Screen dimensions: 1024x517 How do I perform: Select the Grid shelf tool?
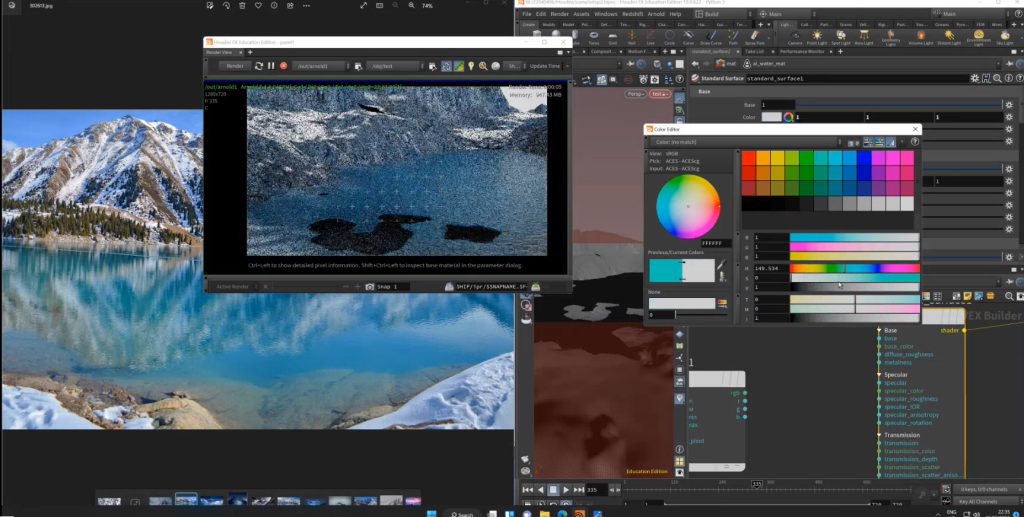tap(613, 37)
